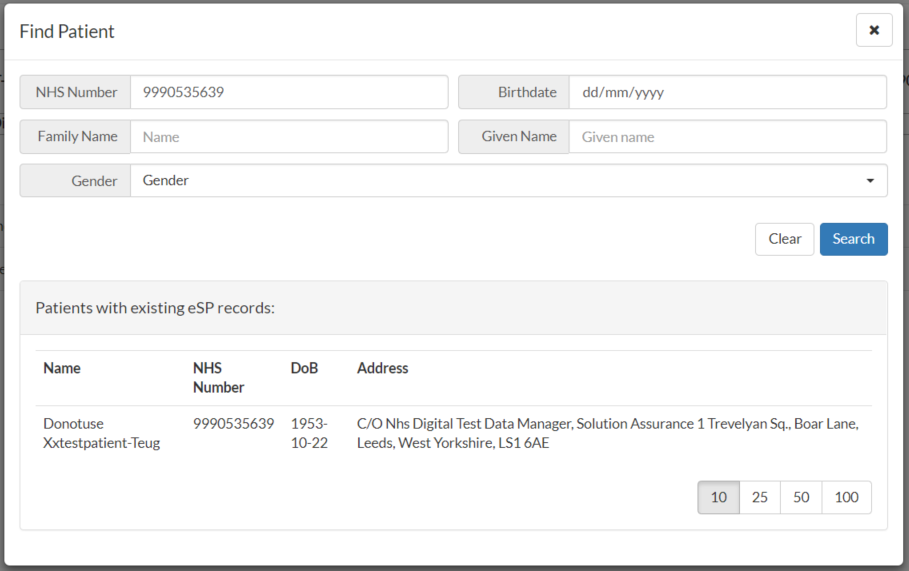Click the Given Name text field
909x571 pixels.
tap(728, 137)
